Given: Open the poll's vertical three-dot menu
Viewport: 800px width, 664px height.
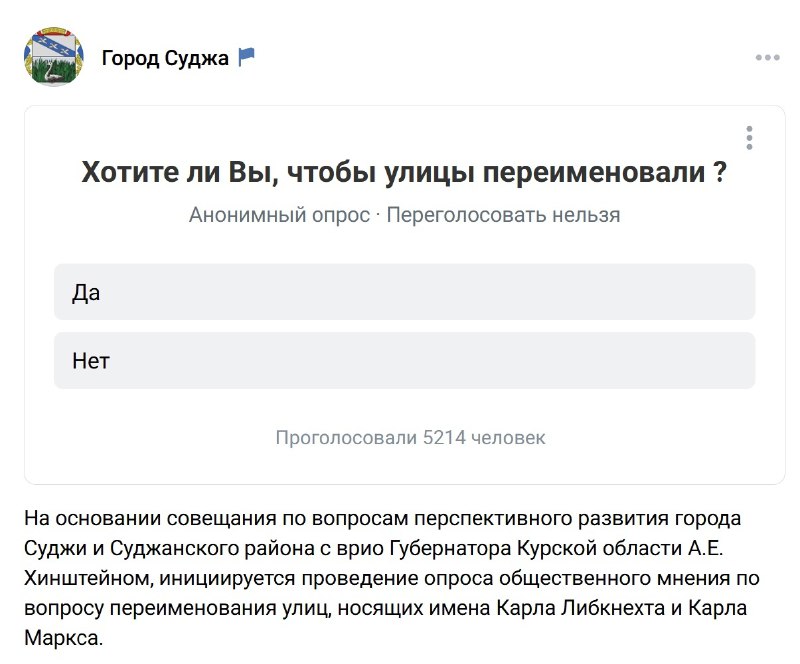Looking at the screenshot, I should coord(749,138).
